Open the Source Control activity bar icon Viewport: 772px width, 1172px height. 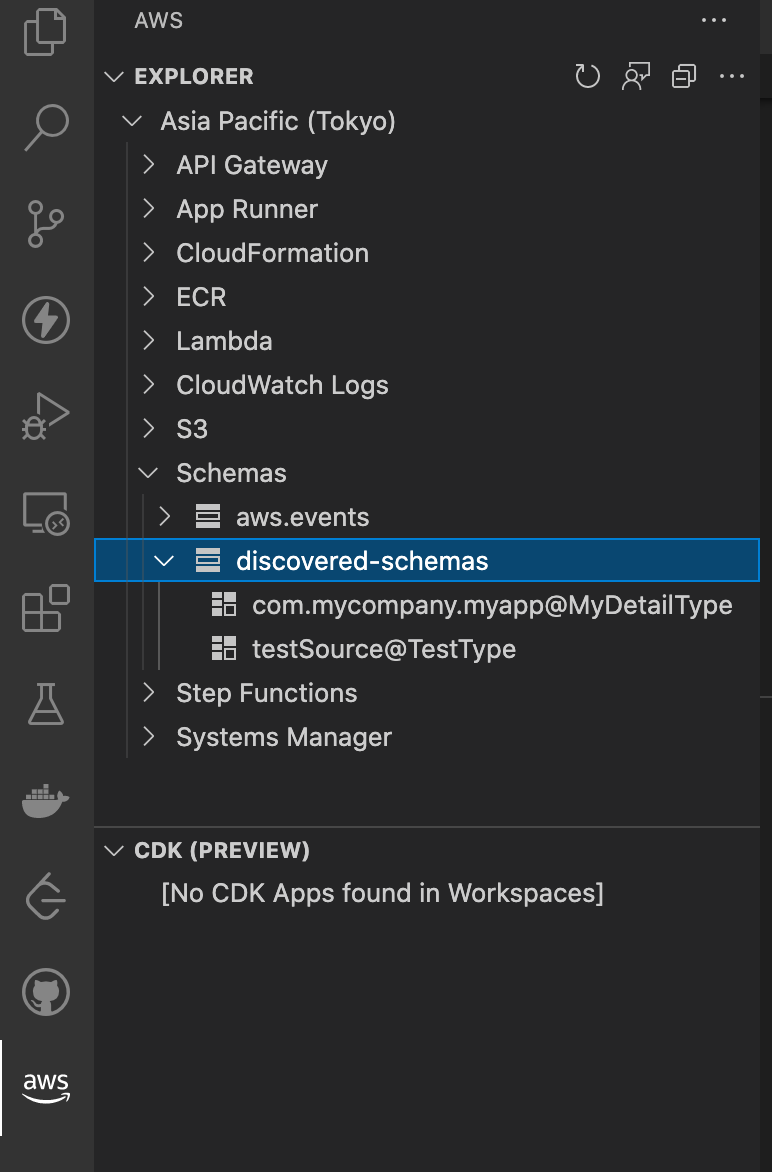(x=46, y=224)
